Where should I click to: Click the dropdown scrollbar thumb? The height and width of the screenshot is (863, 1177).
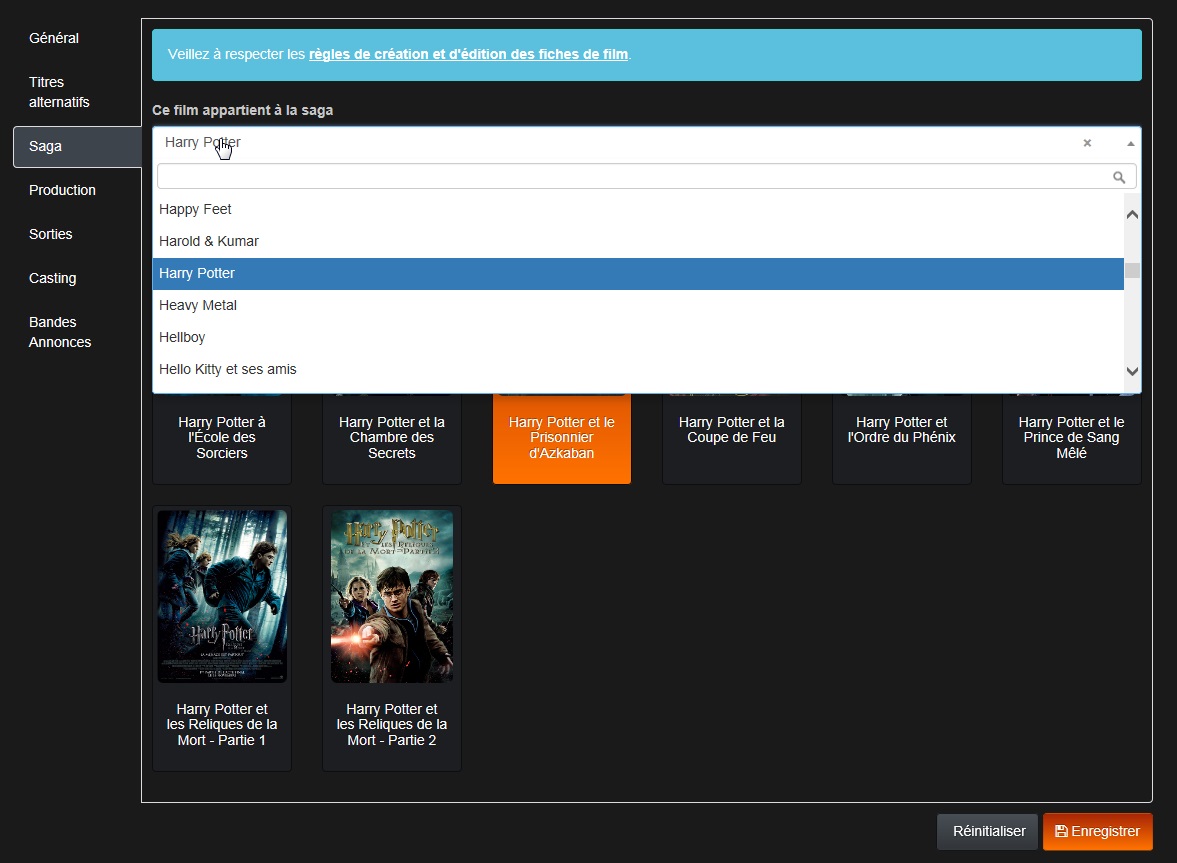[1132, 270]
